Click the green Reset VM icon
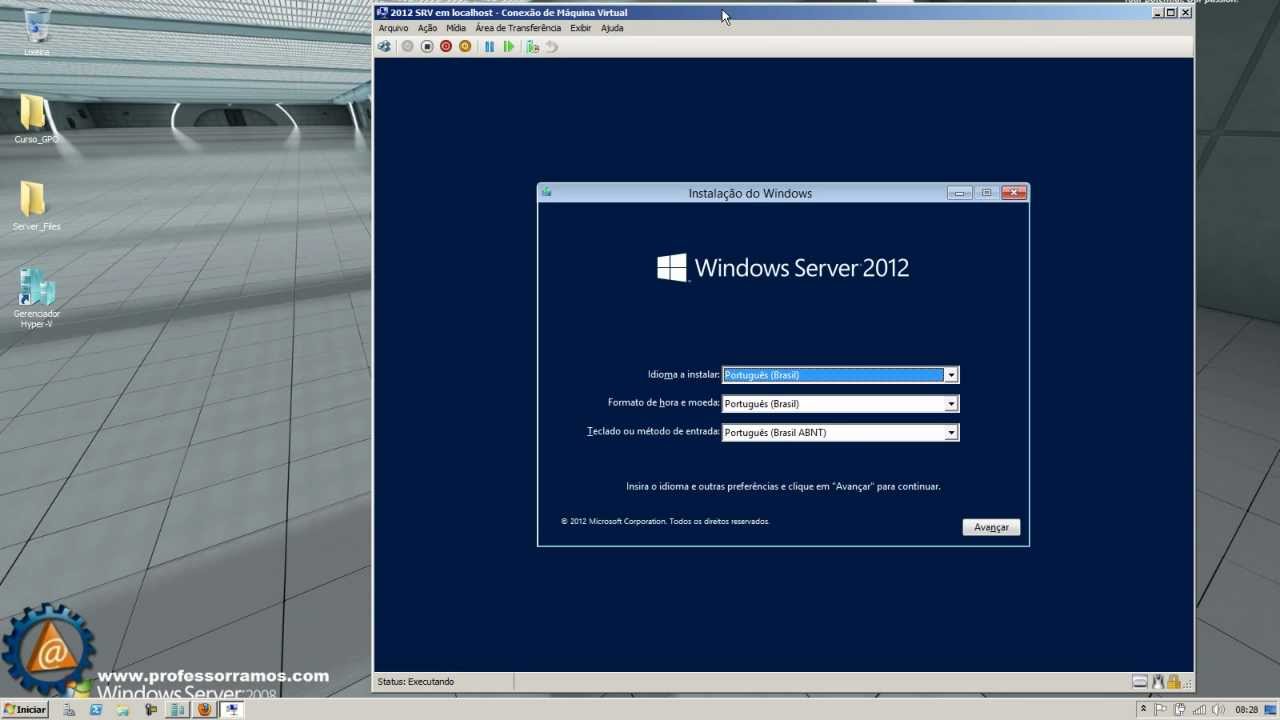 [x=509, y=46]
